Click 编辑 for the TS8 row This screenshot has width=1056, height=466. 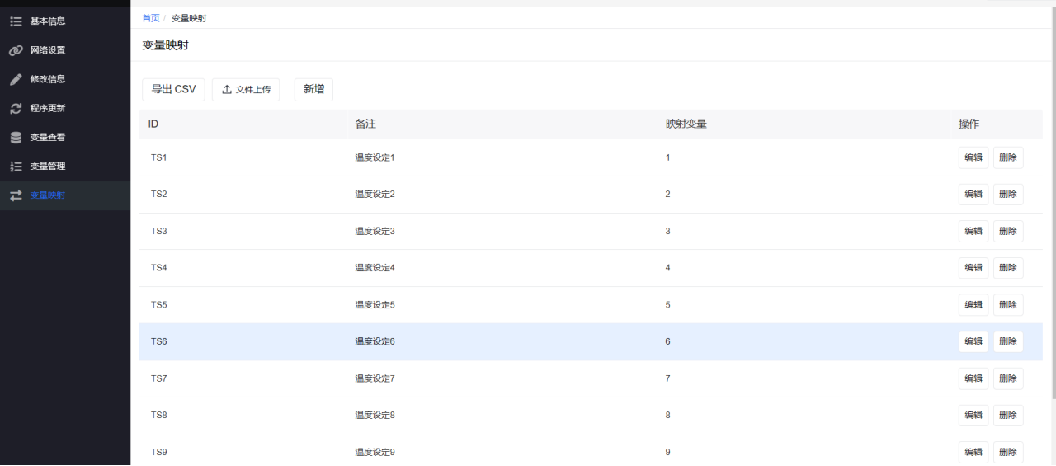pyautogui.click(x=973, y=415)
